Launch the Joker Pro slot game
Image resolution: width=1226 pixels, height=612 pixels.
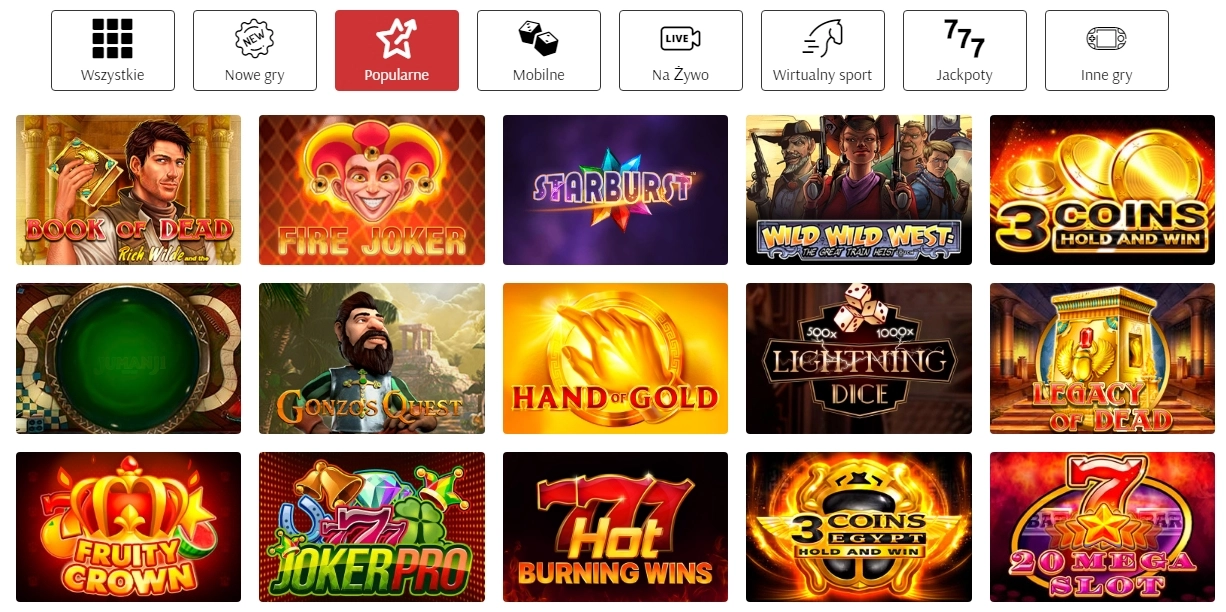tap(372, 527)
